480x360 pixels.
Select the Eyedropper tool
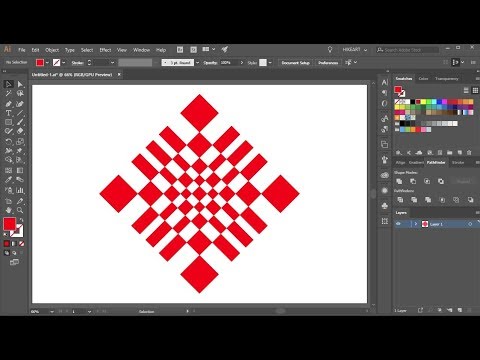point(9,180)
